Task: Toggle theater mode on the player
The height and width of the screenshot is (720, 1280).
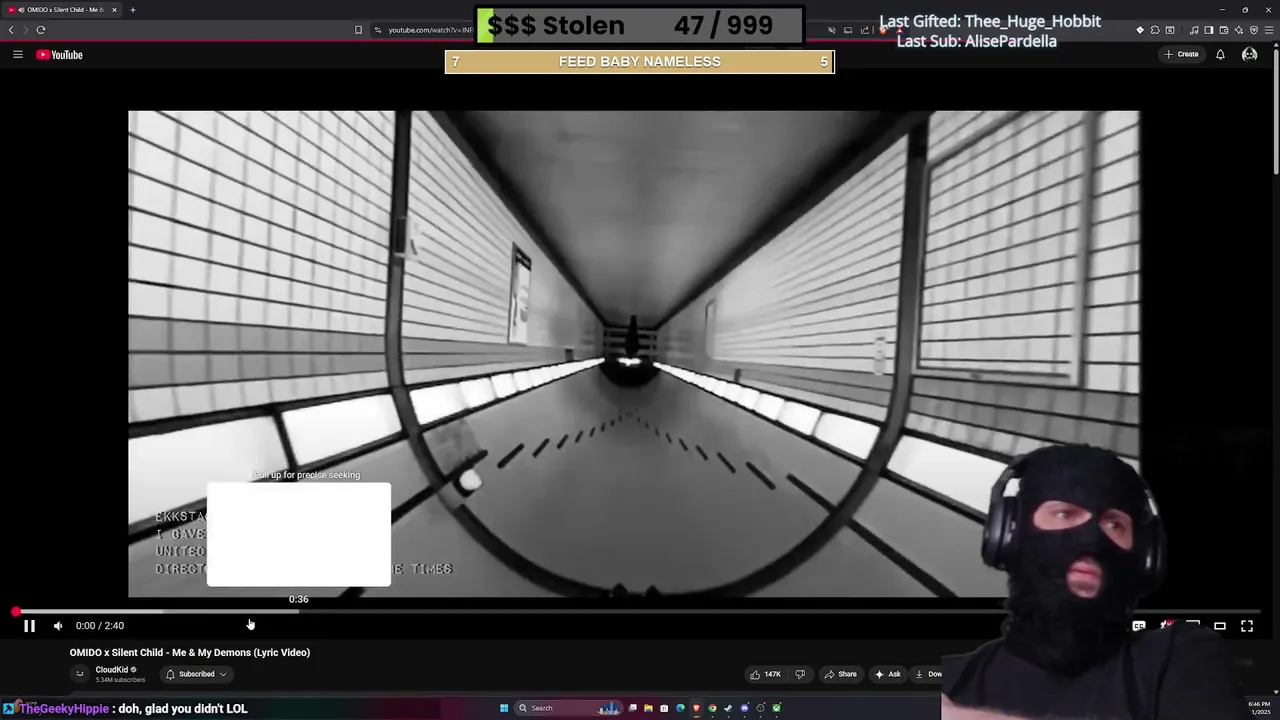Action: point(1220,626)
